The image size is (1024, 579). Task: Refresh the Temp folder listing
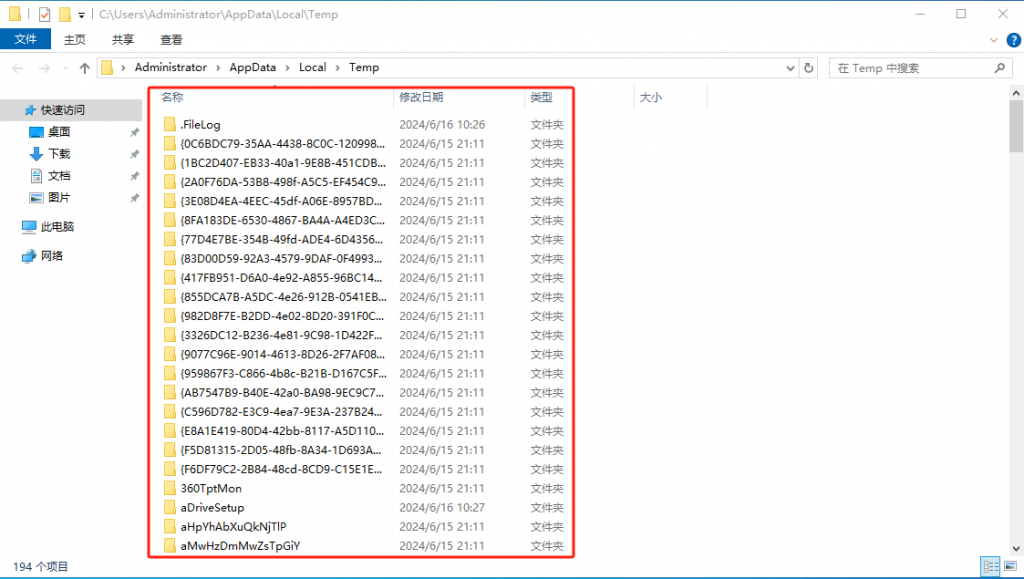(x=811, y=68)
